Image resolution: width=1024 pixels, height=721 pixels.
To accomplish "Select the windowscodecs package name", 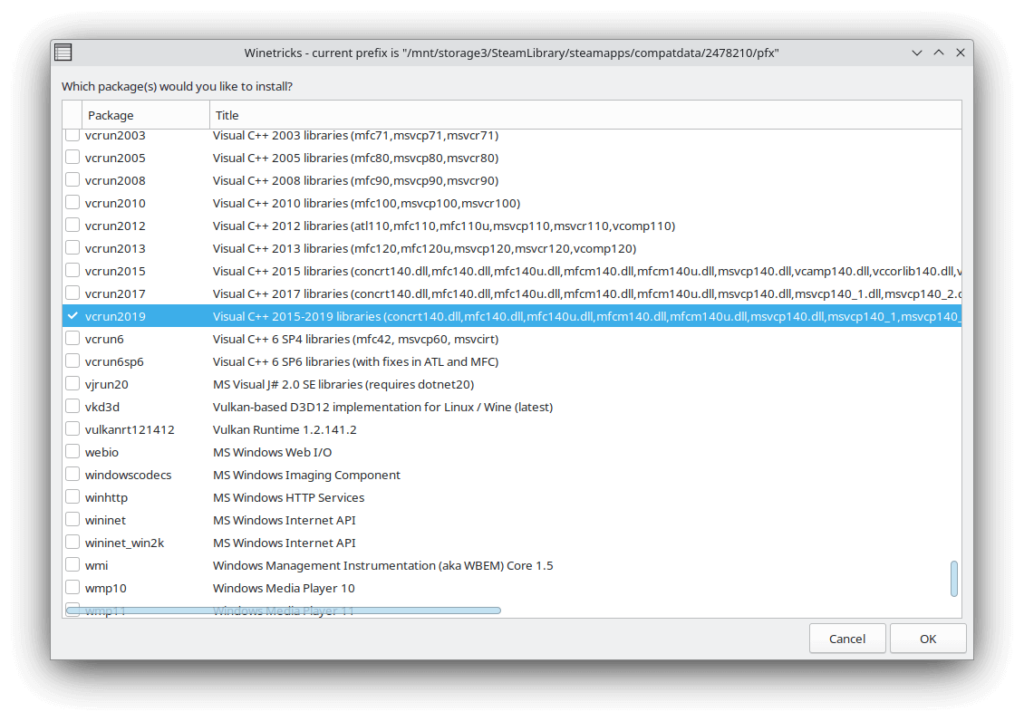I will (128, 475).
